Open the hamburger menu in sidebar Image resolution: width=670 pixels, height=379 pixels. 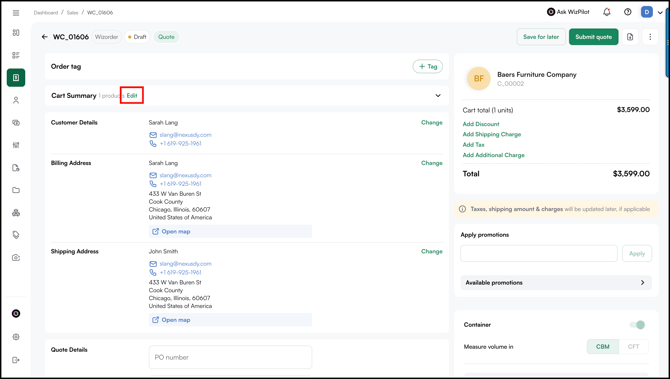[x=16, y=13]
